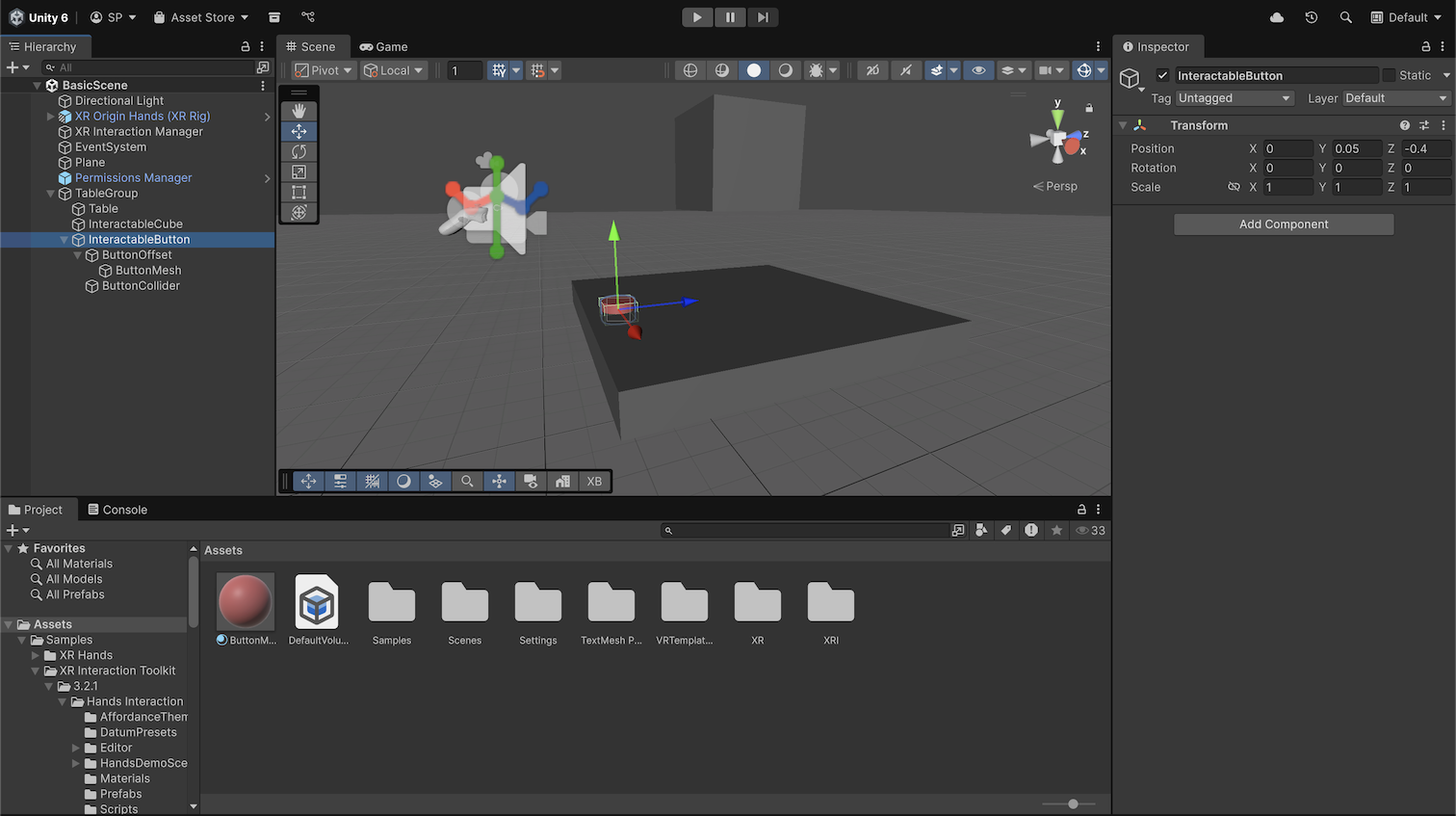Click the Add Component button
This screenshot has width=1456, height=816.
click(1283, 224)
